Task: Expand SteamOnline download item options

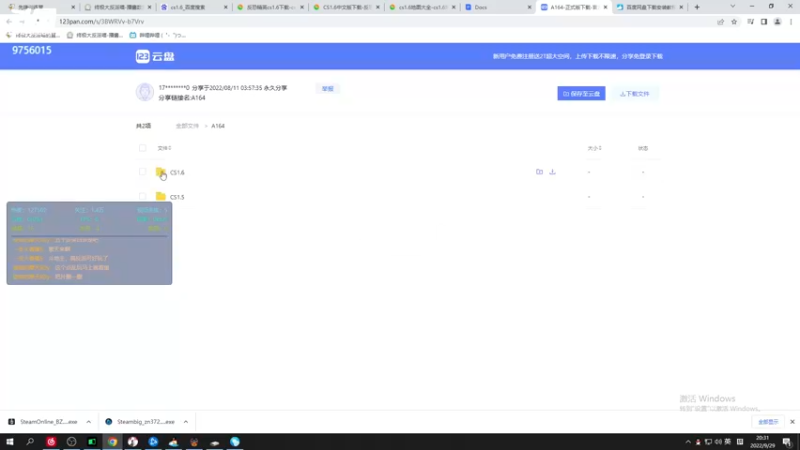Action: point(89,422)
